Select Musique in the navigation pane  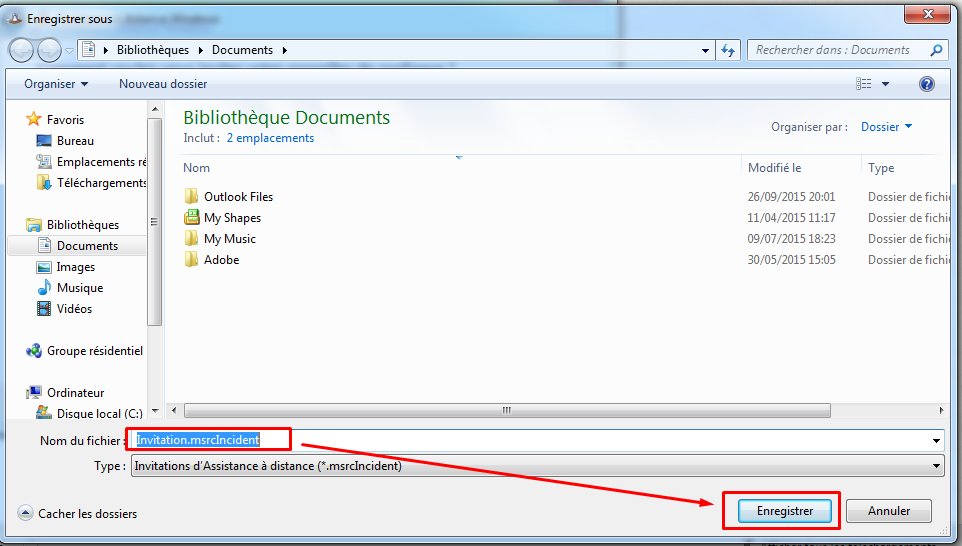point(80,288)
